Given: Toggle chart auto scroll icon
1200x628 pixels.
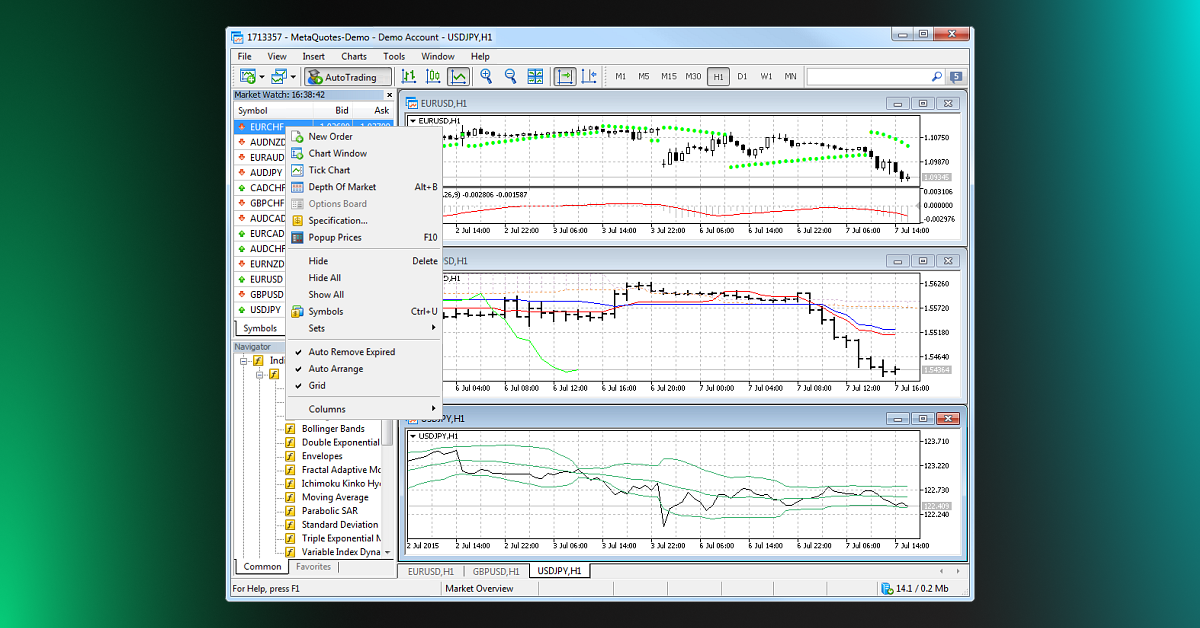Looking at the screenshot, I should (565, 77).
